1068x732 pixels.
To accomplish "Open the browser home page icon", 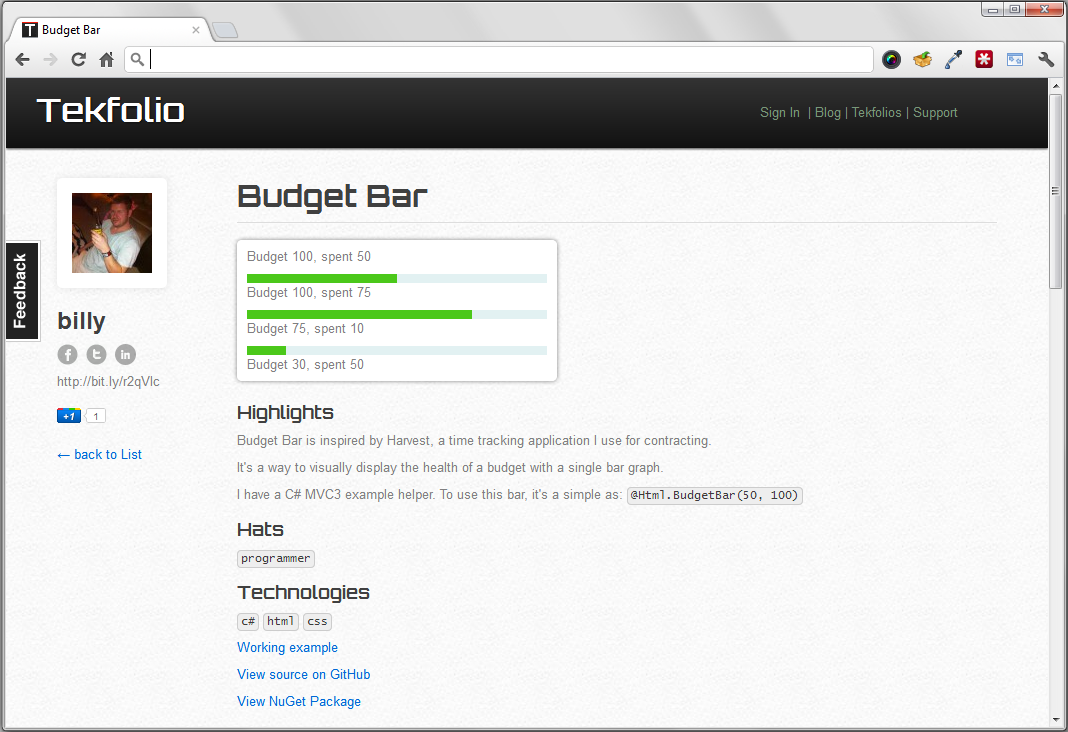I will (106, 59).
